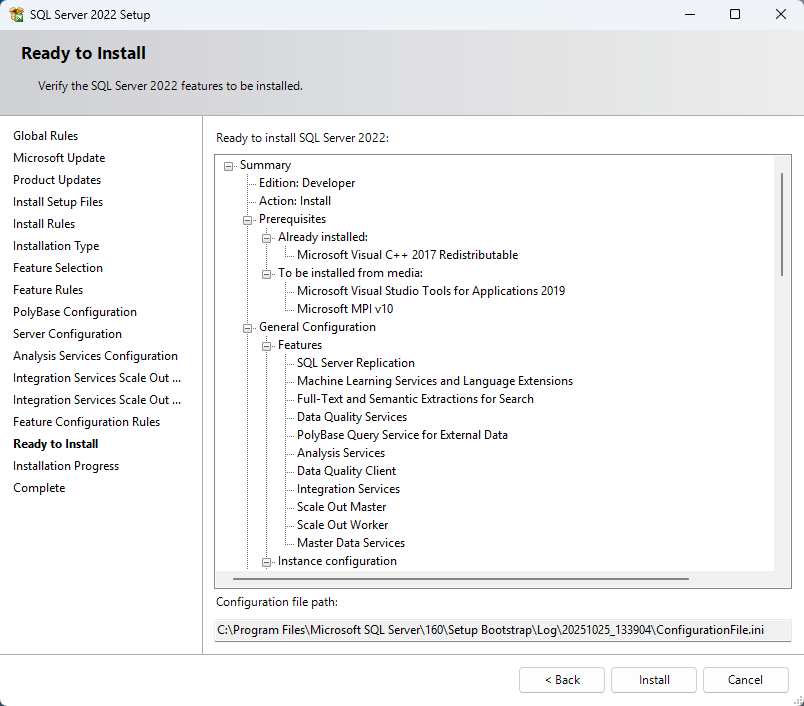
Task: Select Install Setup Files step
Action: tap(58, 202)
